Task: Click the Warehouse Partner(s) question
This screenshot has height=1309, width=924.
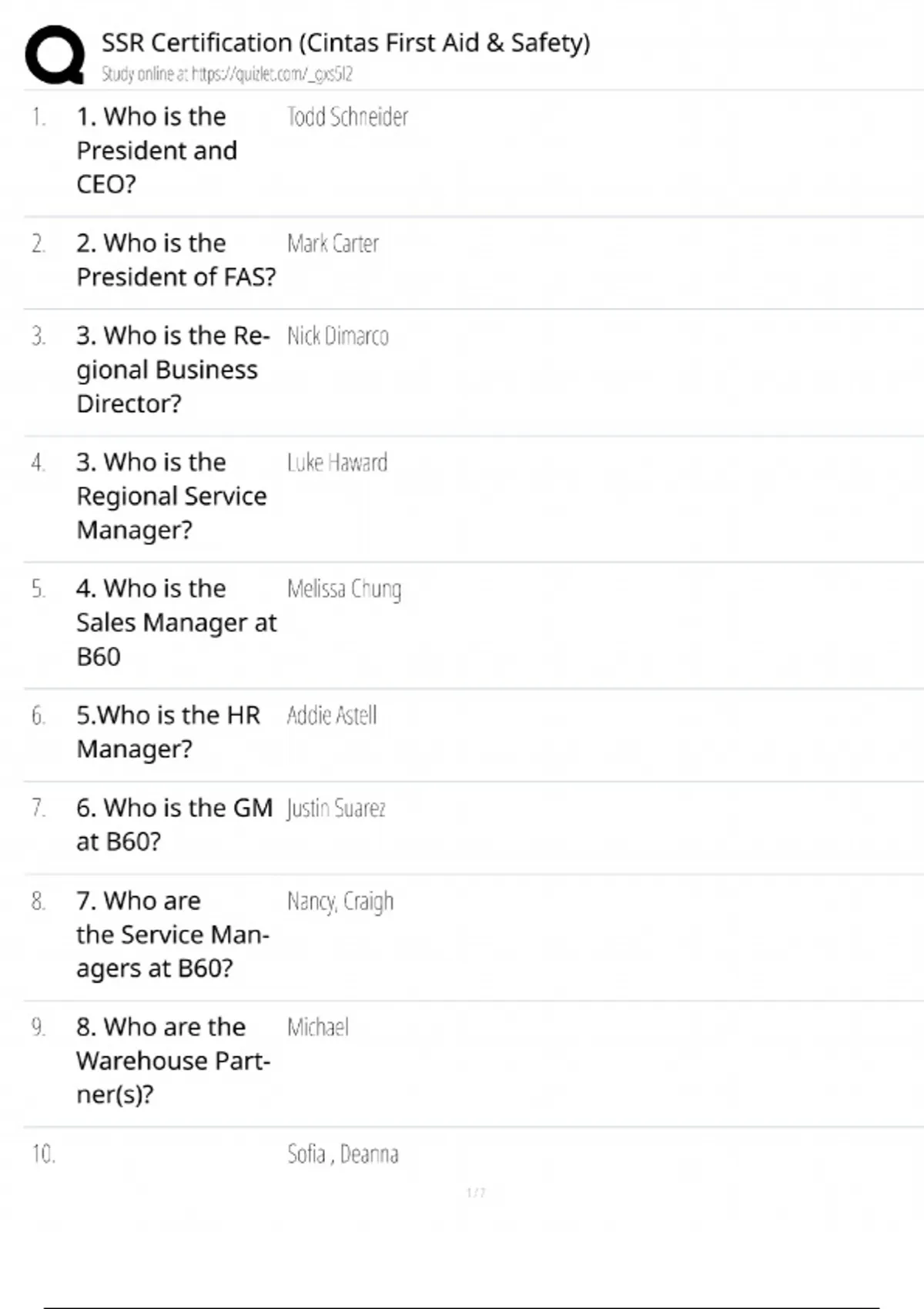Action: coord(172,1060)
